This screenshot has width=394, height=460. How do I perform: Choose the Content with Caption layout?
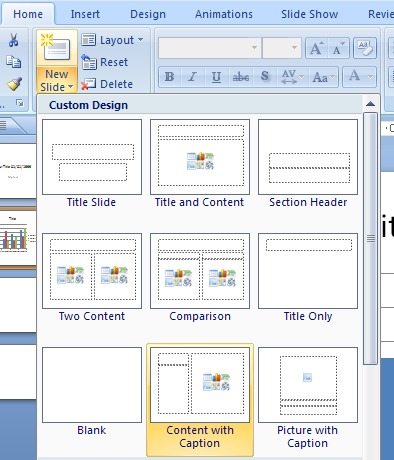coord(200,400)
